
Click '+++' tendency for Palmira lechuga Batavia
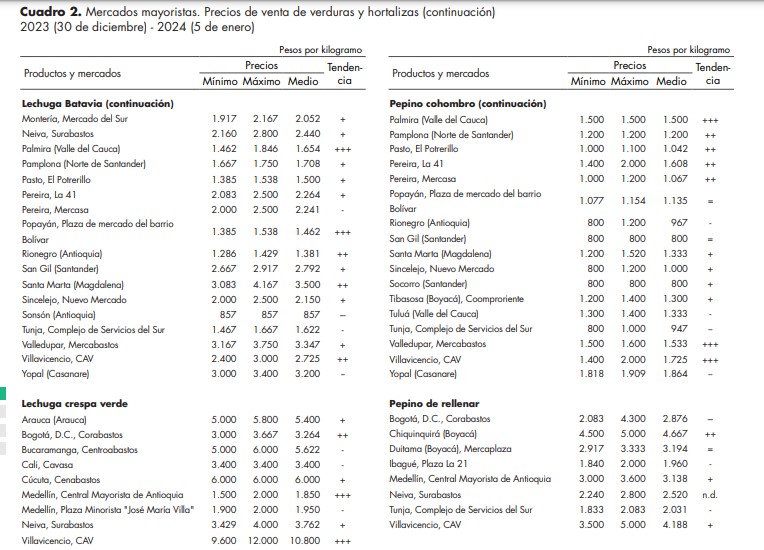point(343,150)
